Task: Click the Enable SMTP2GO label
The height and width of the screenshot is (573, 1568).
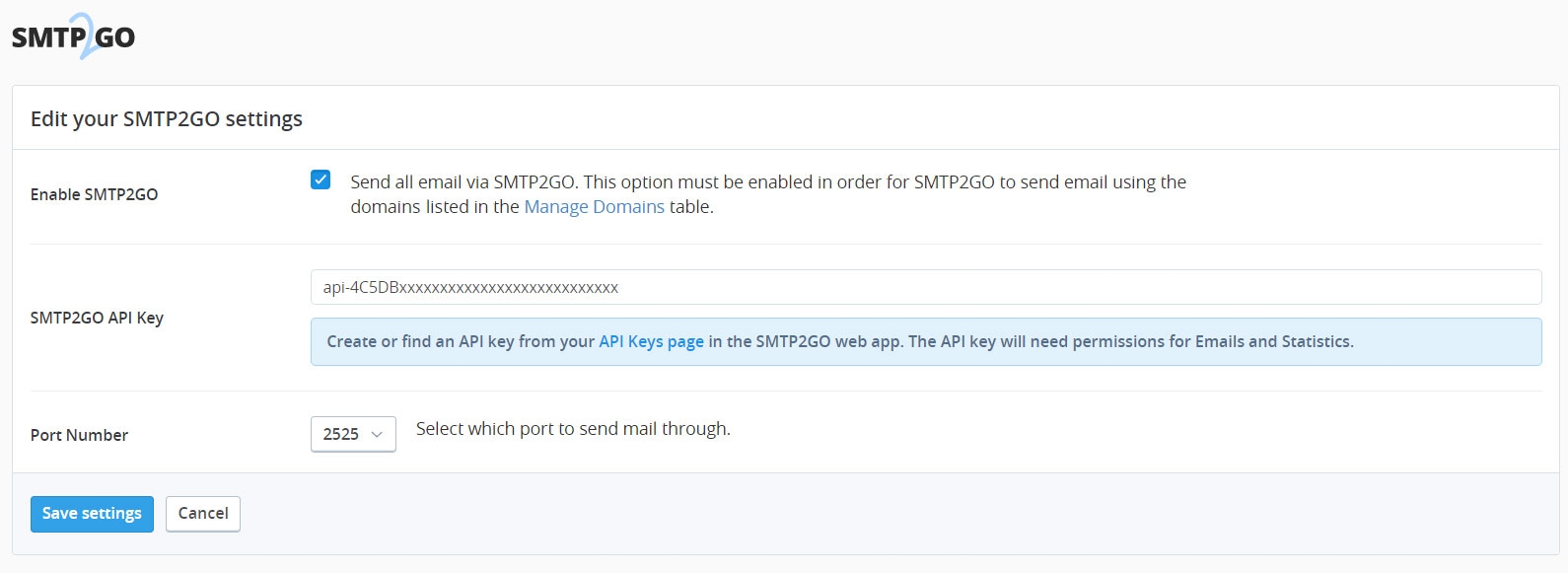Action: pyautogui.click(x=94, y=194)
